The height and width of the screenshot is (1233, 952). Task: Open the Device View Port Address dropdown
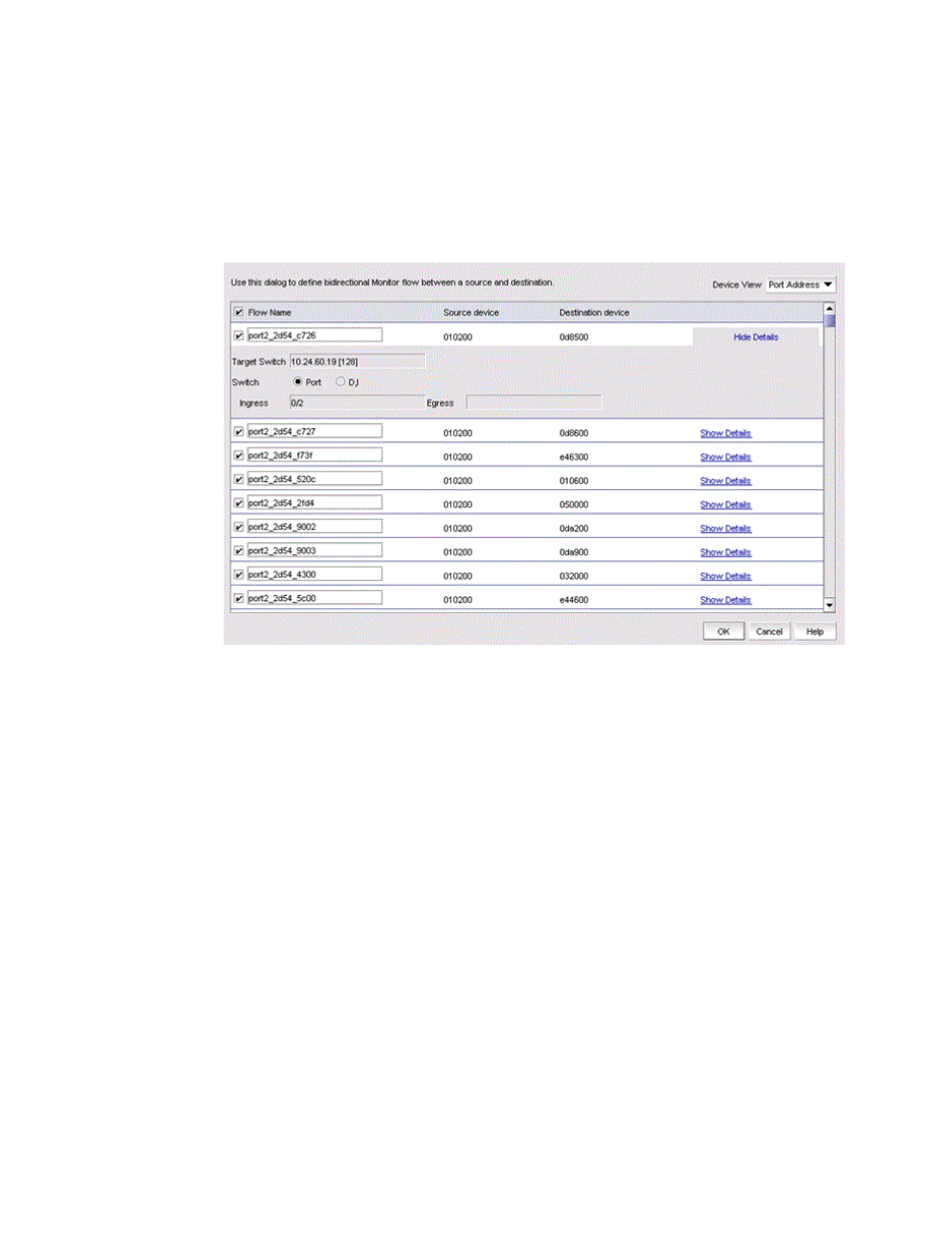800,285
